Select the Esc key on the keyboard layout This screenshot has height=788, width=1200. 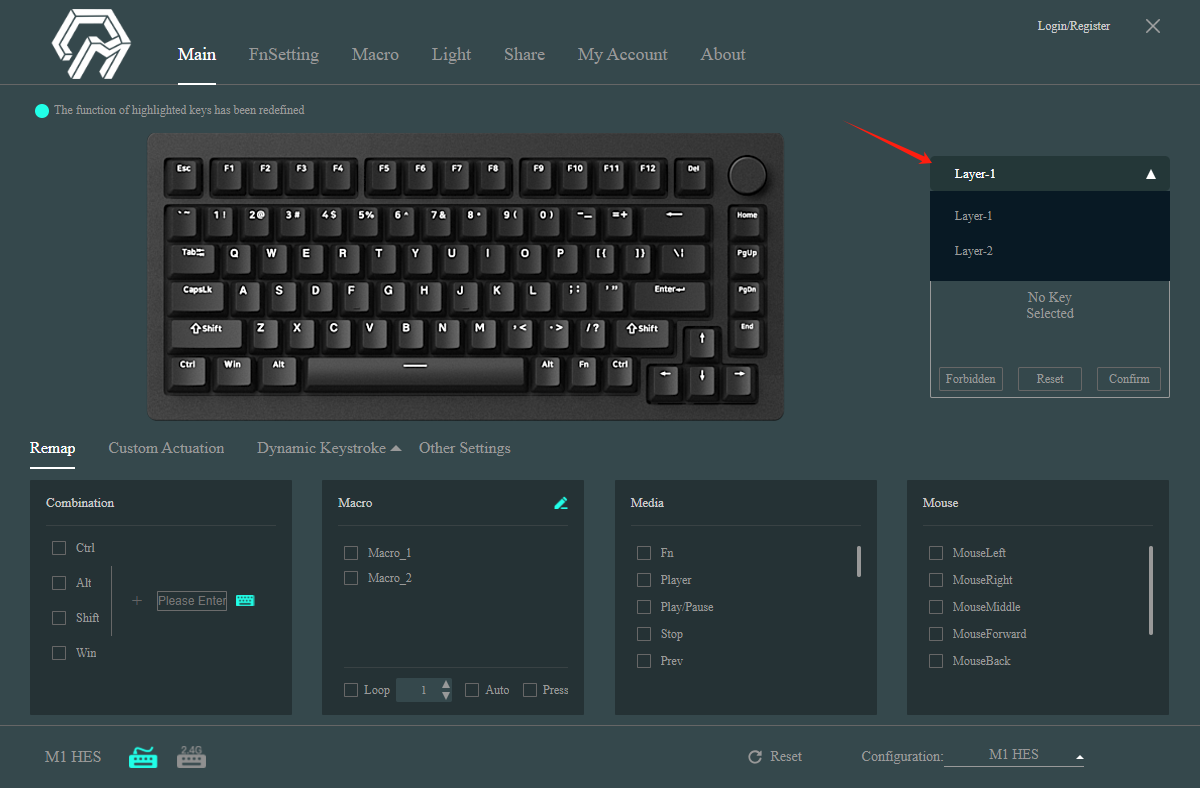point(183,174)
